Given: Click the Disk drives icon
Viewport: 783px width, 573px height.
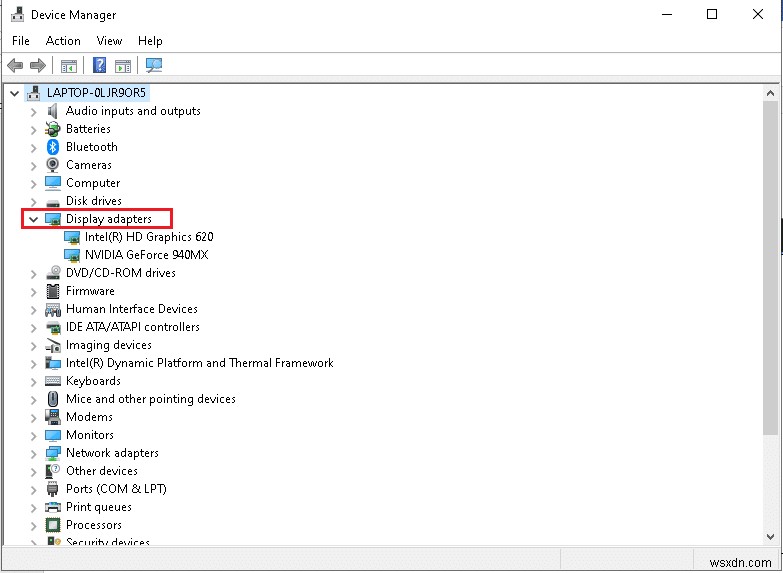Looking at the screenshot, I should pyautogui.click(x=53, y=202).
